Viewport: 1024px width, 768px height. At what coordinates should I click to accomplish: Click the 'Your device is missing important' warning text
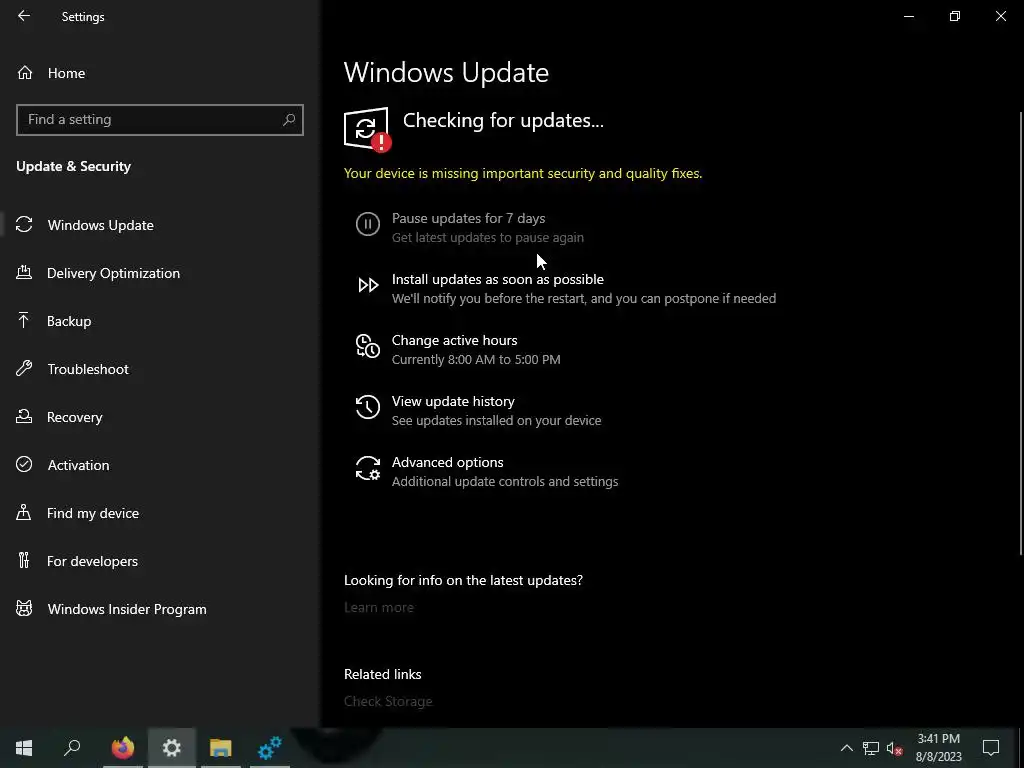pos(523,173)
